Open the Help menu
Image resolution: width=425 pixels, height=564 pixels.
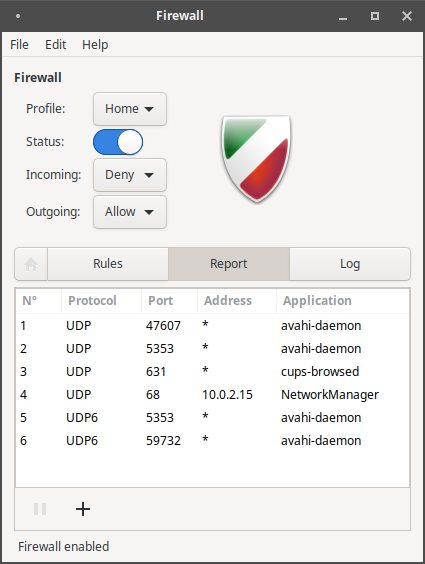[95, 45]
